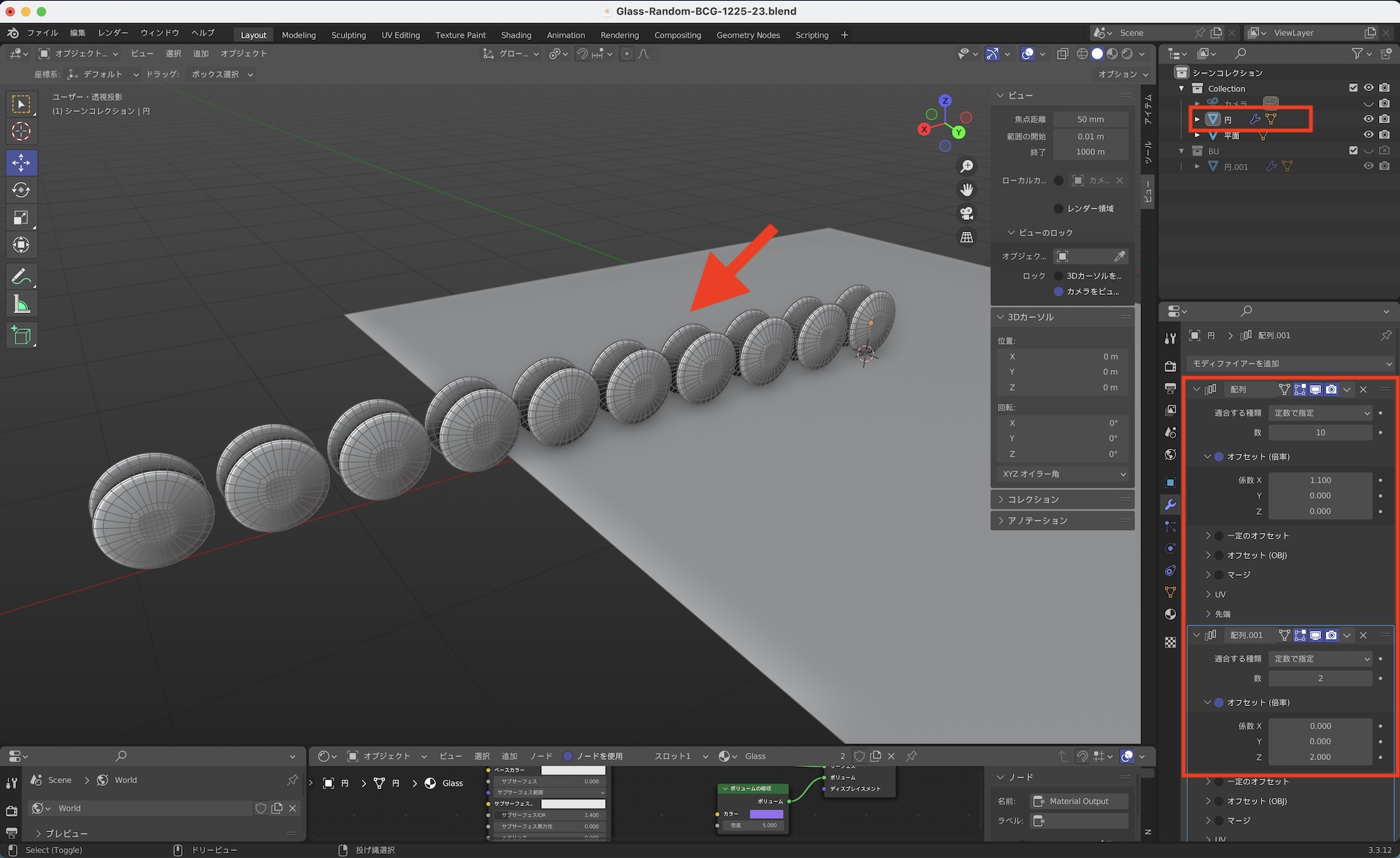The height and width of the screenshot is (858, 1400).
Task: Open the Material properties tab
Action: [x=1170, y=614]
